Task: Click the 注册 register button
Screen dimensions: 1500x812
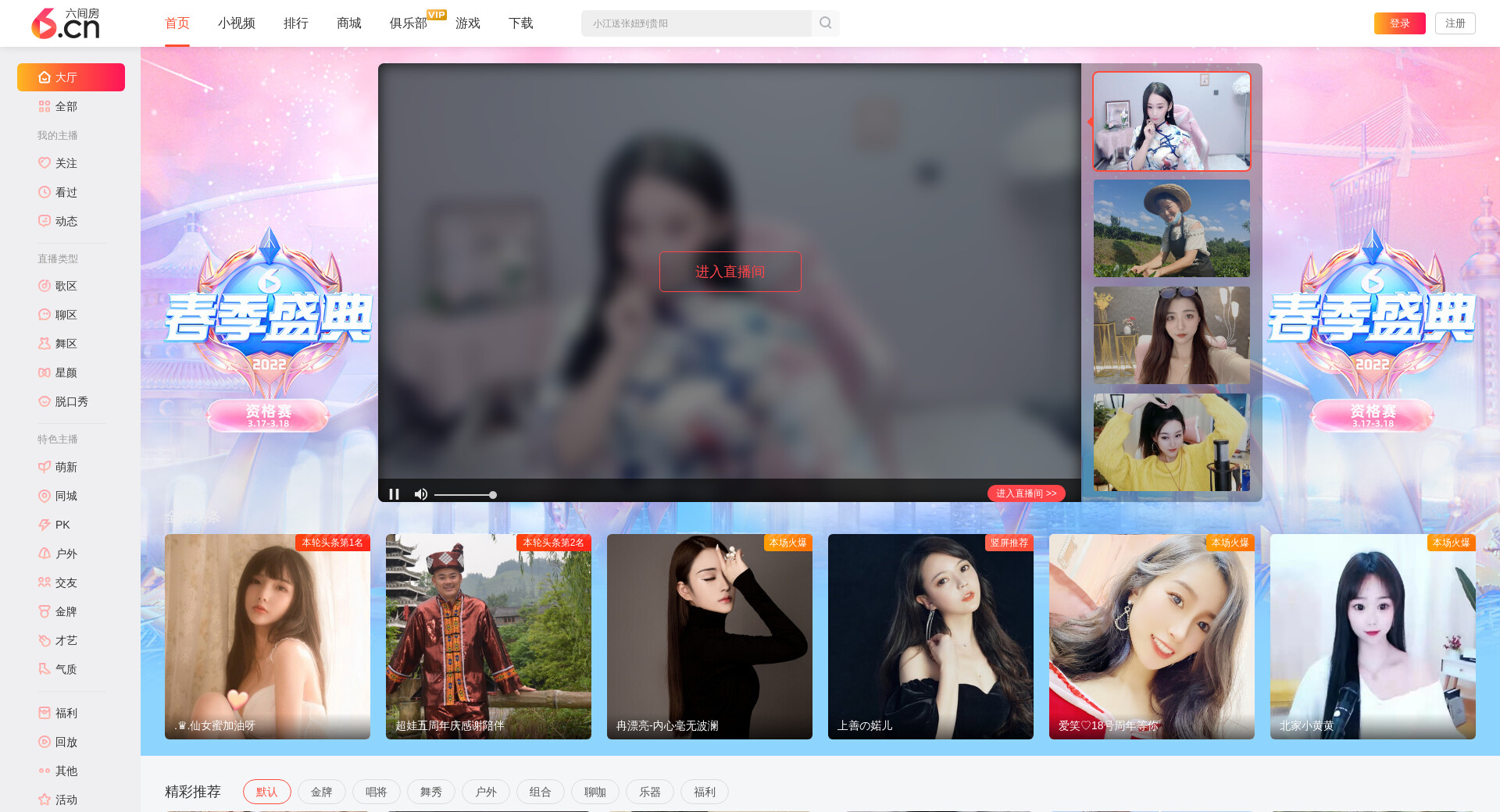Action: [x=1455, y=23]
